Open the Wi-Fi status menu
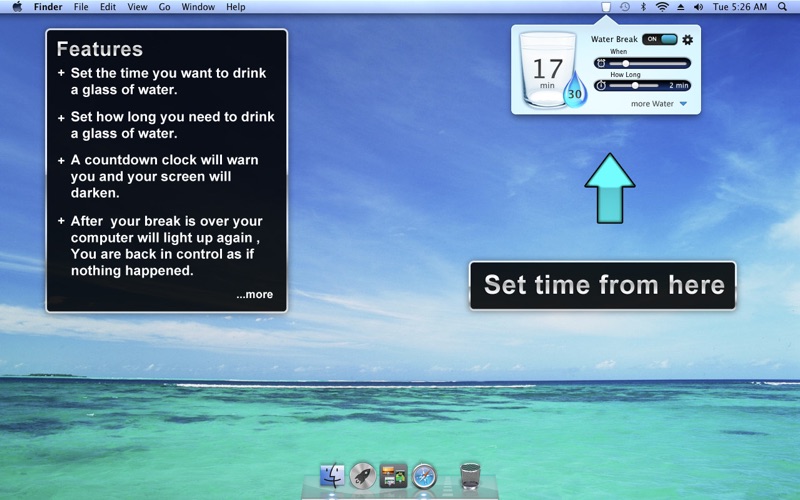Image resolution: width=800 pixels, height=500 pixels. tap(661, 7)
